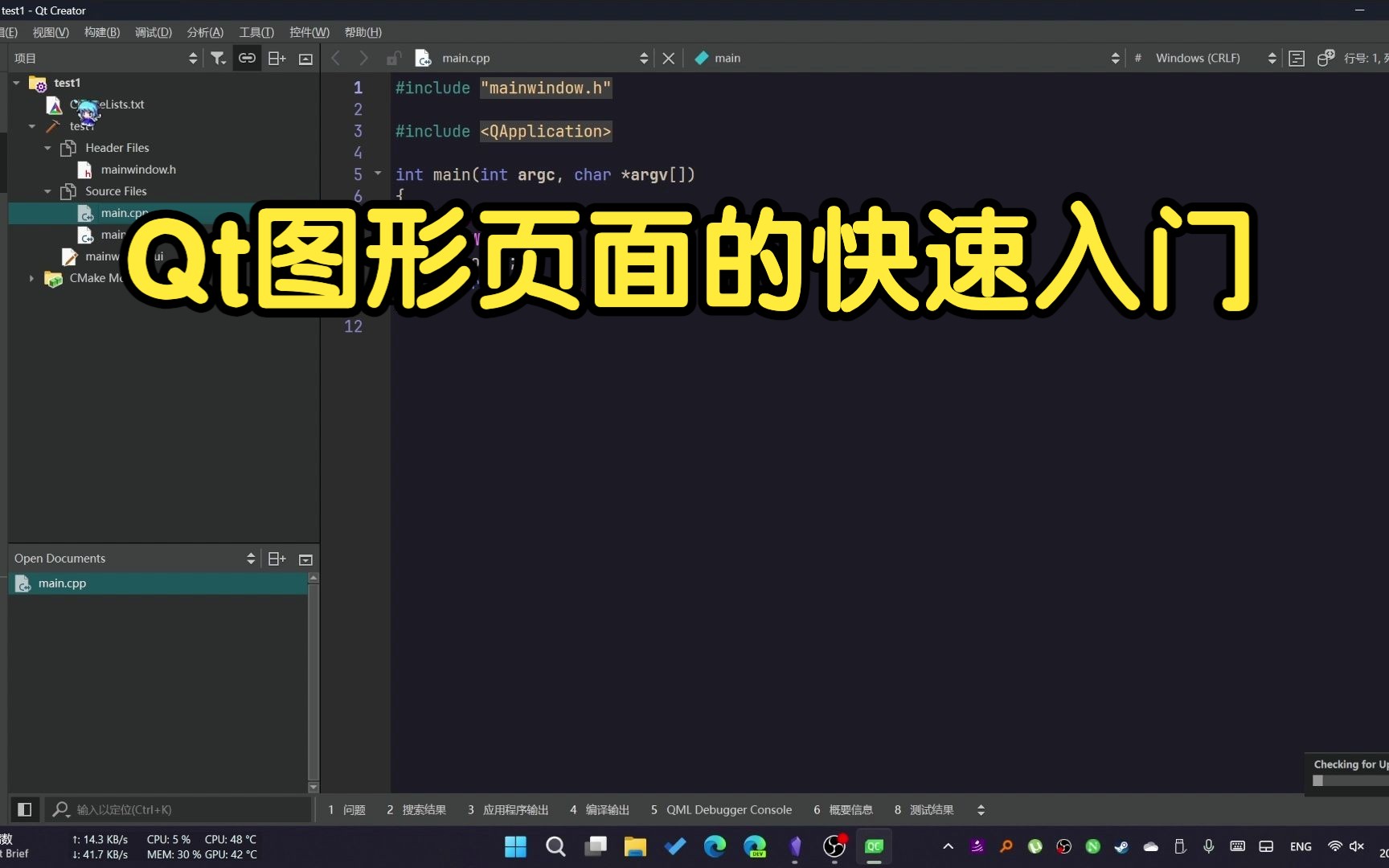Close the project side panel pane
This screenshot has width=1389, height=868.
[x=305, y=59]
